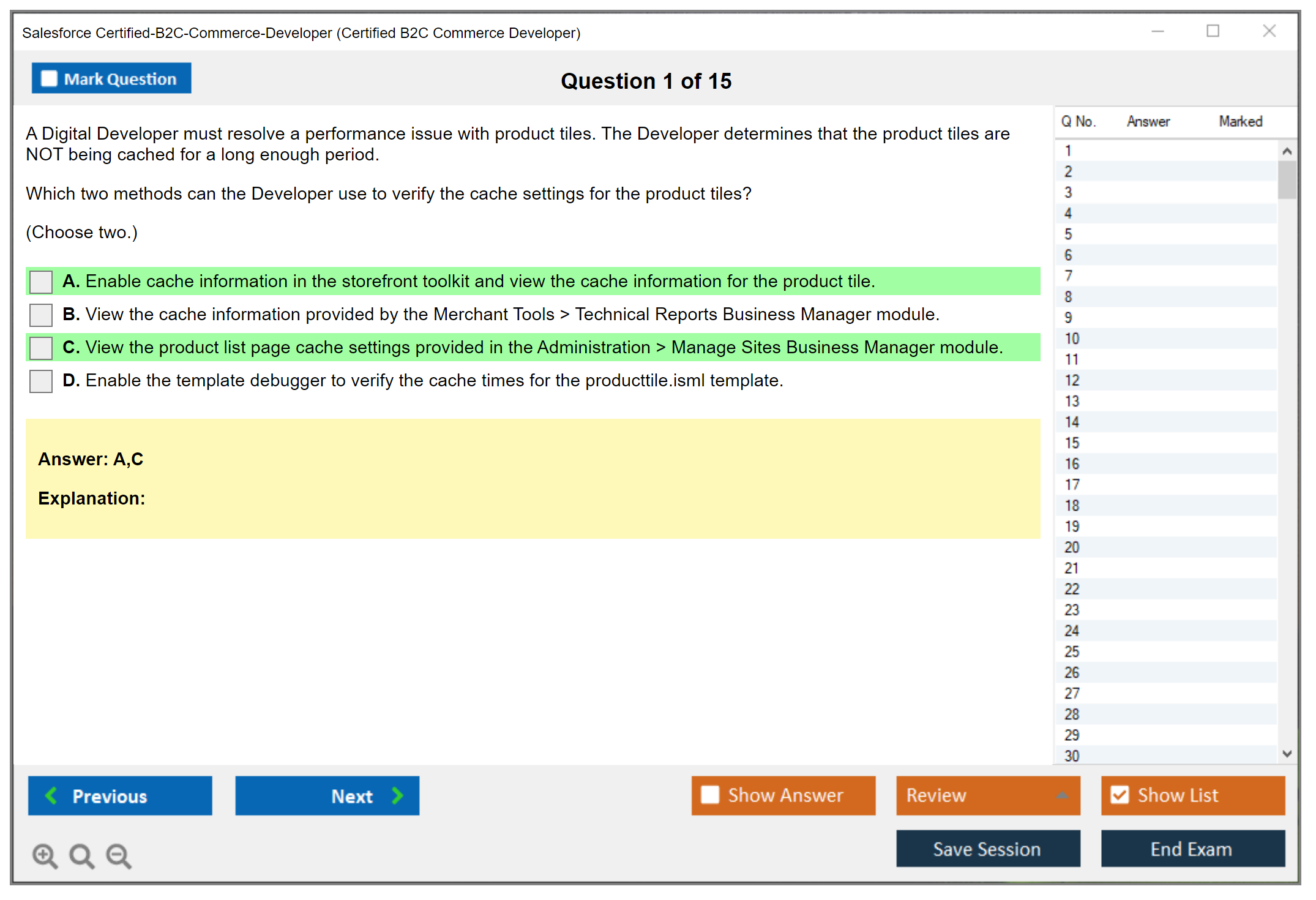This screenshot has height=900, width=1316.
Task: Toggle the Show Answer checkbox
Action: (710, 795)
